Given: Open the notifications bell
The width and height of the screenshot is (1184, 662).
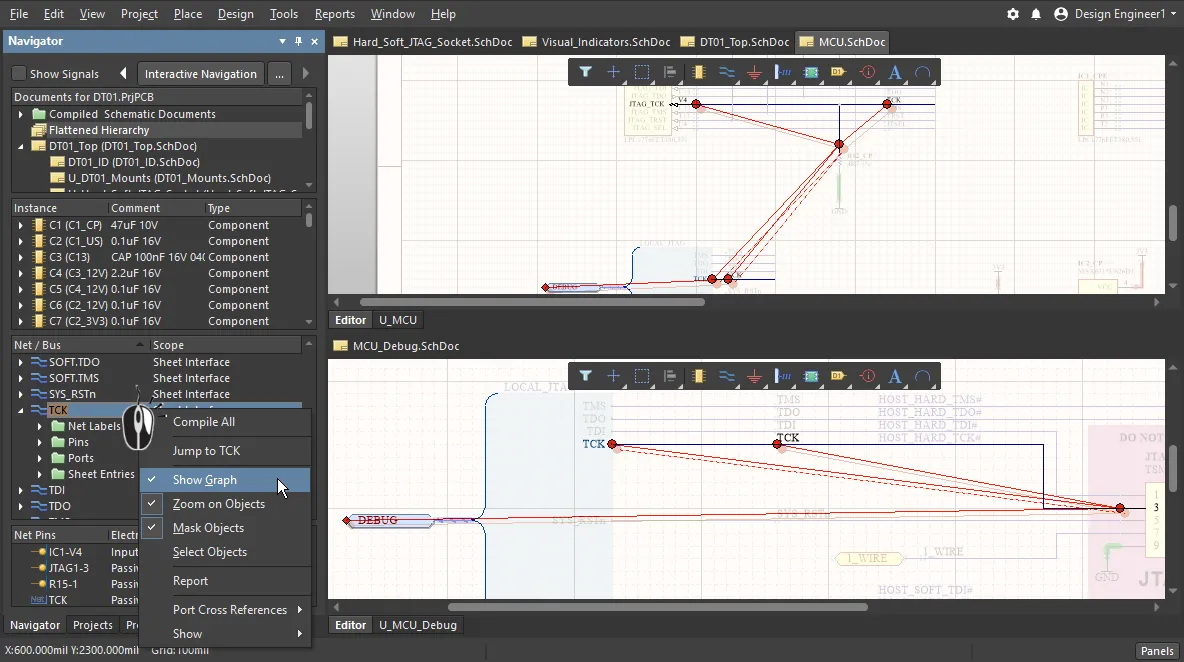Looking at the screenshot, I should tap(1036, 14).
